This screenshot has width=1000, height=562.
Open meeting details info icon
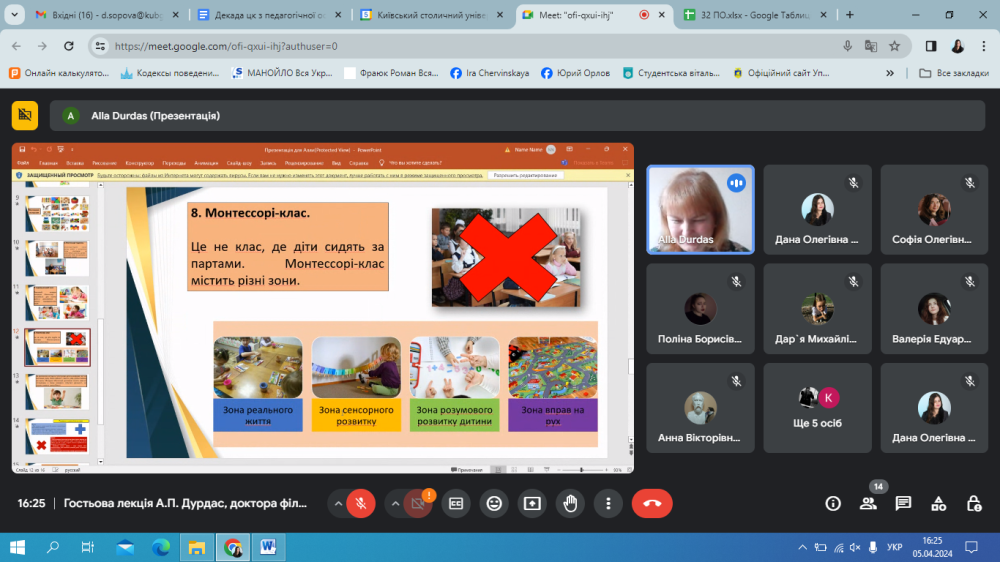pos(833,503)
